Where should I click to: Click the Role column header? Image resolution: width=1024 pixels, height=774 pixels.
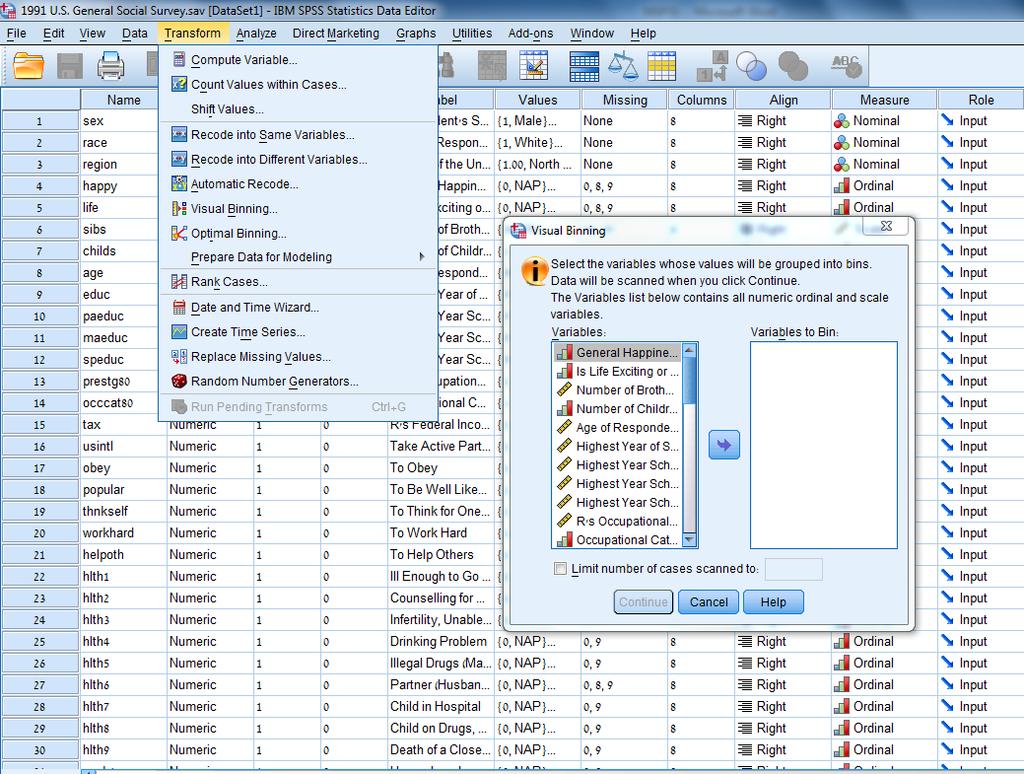pos(981,100)
